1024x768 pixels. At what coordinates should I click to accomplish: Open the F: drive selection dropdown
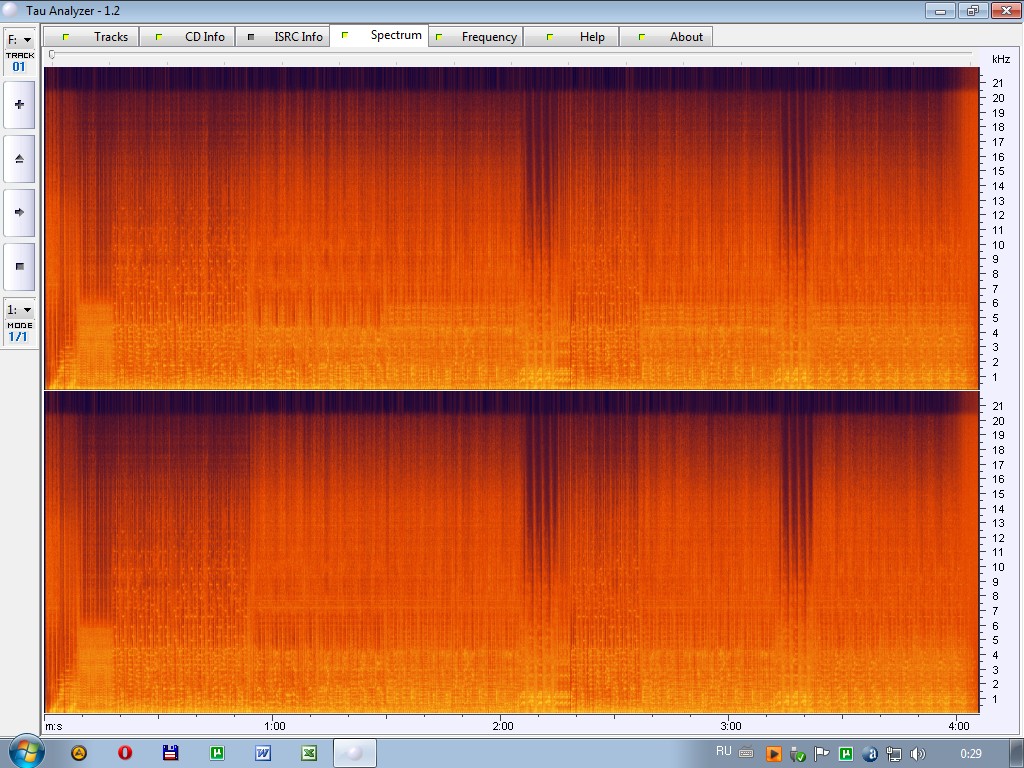(x=19, y=40)
